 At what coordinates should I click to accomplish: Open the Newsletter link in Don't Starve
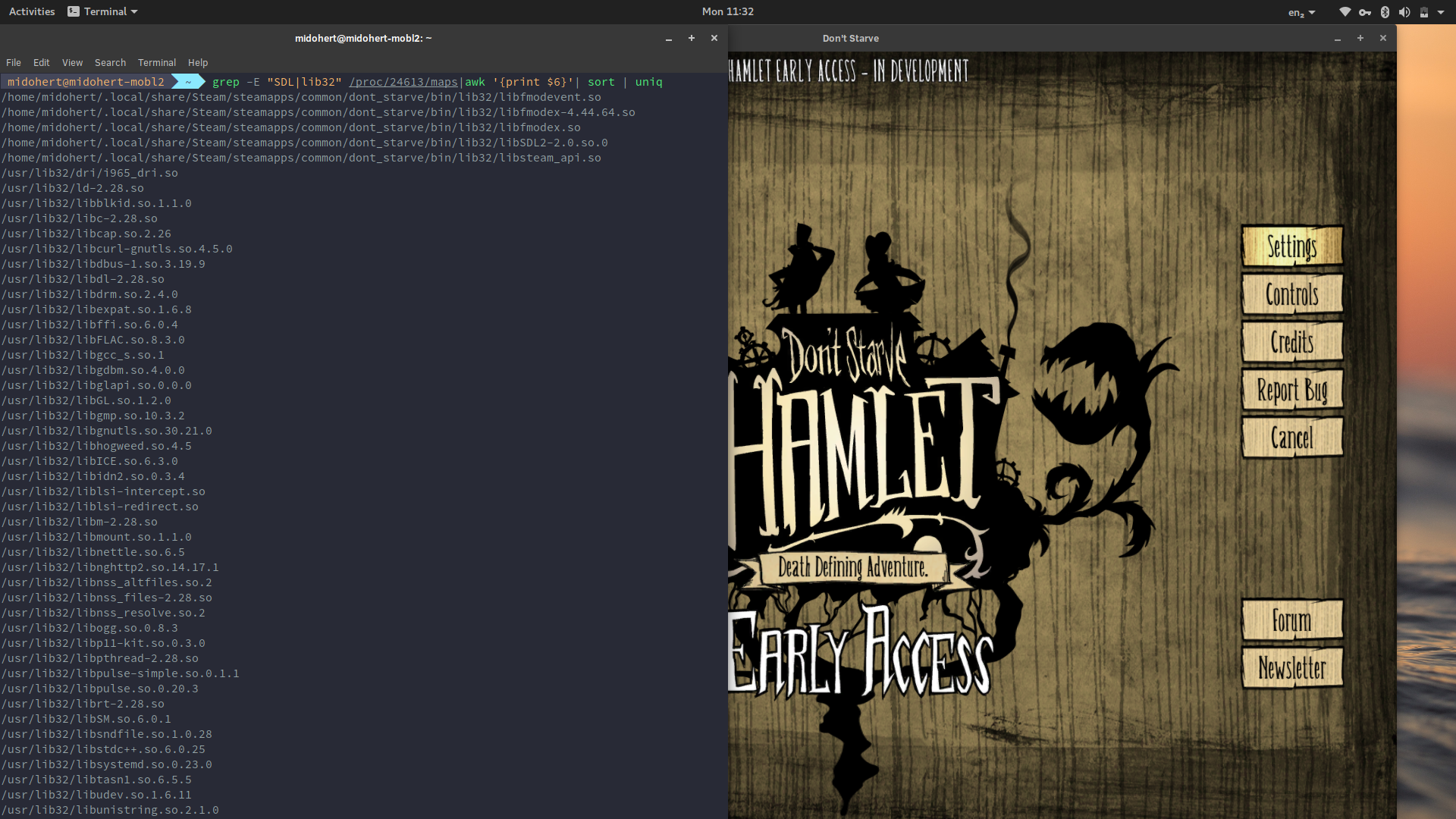(1292, 668)
